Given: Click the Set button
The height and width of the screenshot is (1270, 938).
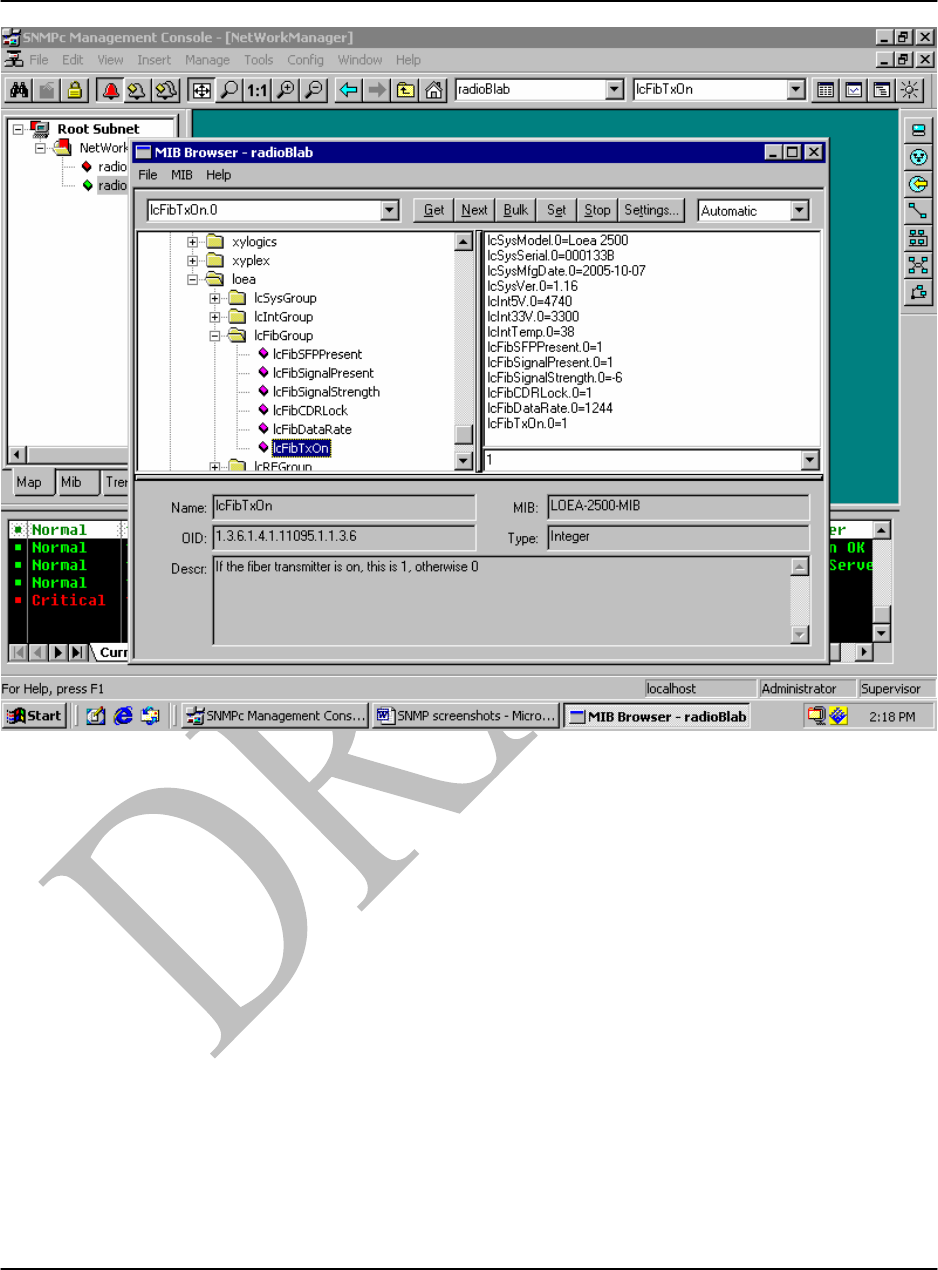Looking at the screenshot, I should [557, 210].
